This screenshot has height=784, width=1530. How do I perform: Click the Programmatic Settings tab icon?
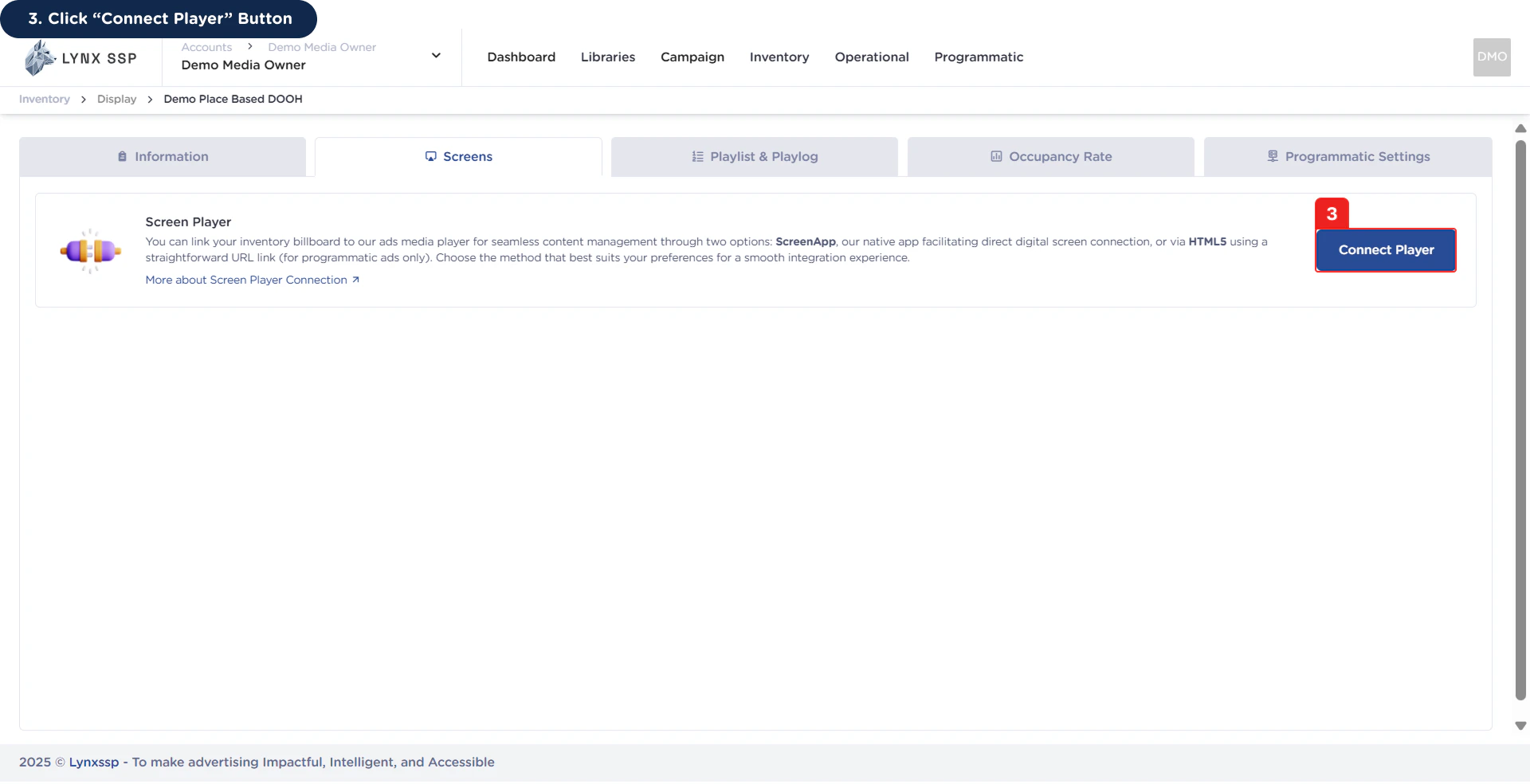coord(1272,155)
